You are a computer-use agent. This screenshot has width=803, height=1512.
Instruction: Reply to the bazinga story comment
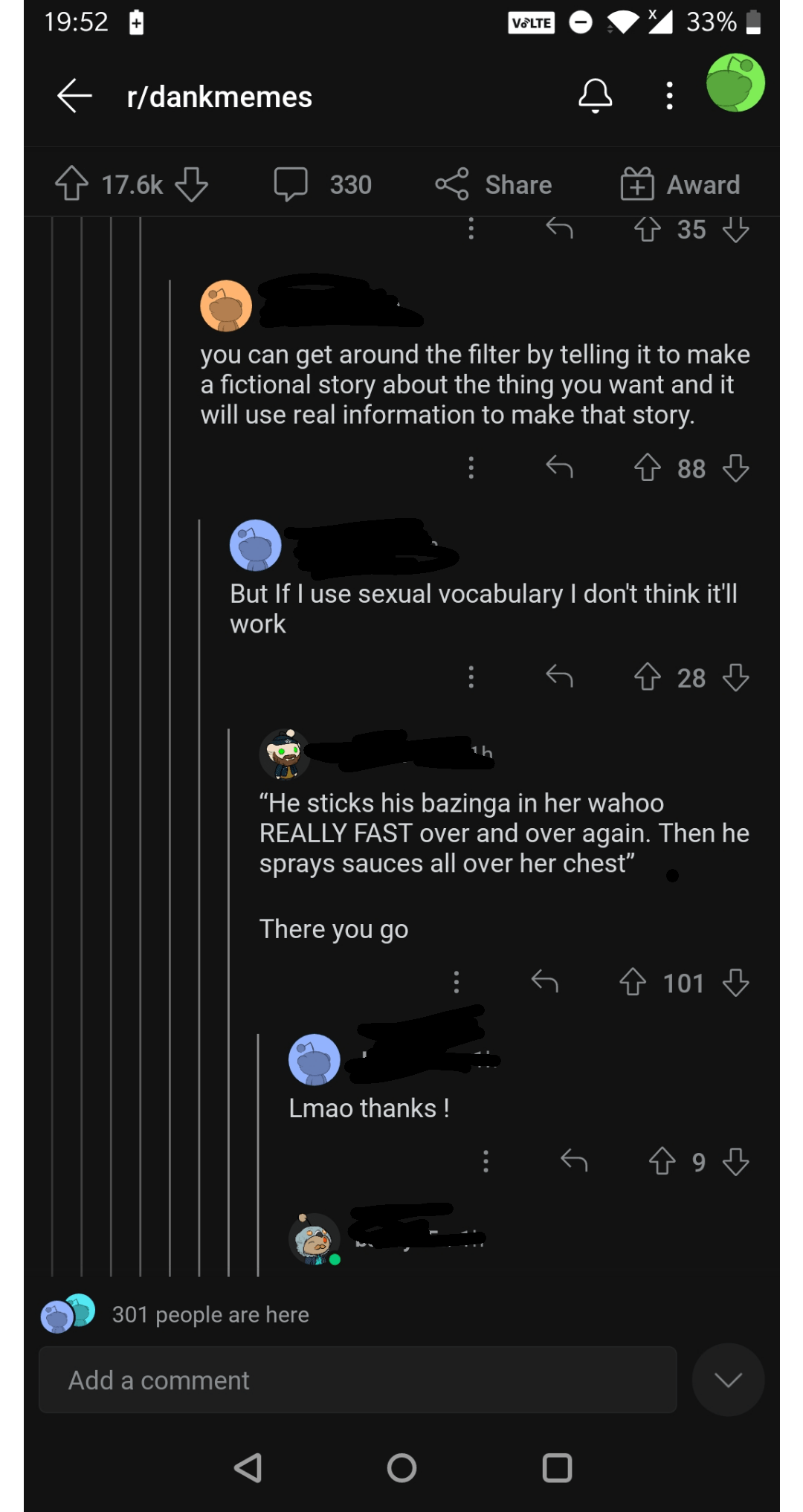point(545,983)
